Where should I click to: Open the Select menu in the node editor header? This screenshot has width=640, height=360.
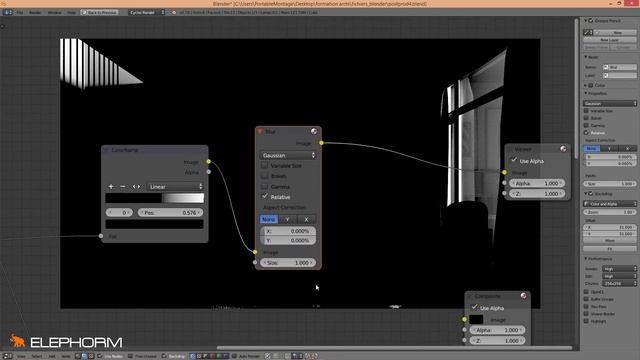pos(37,356)
